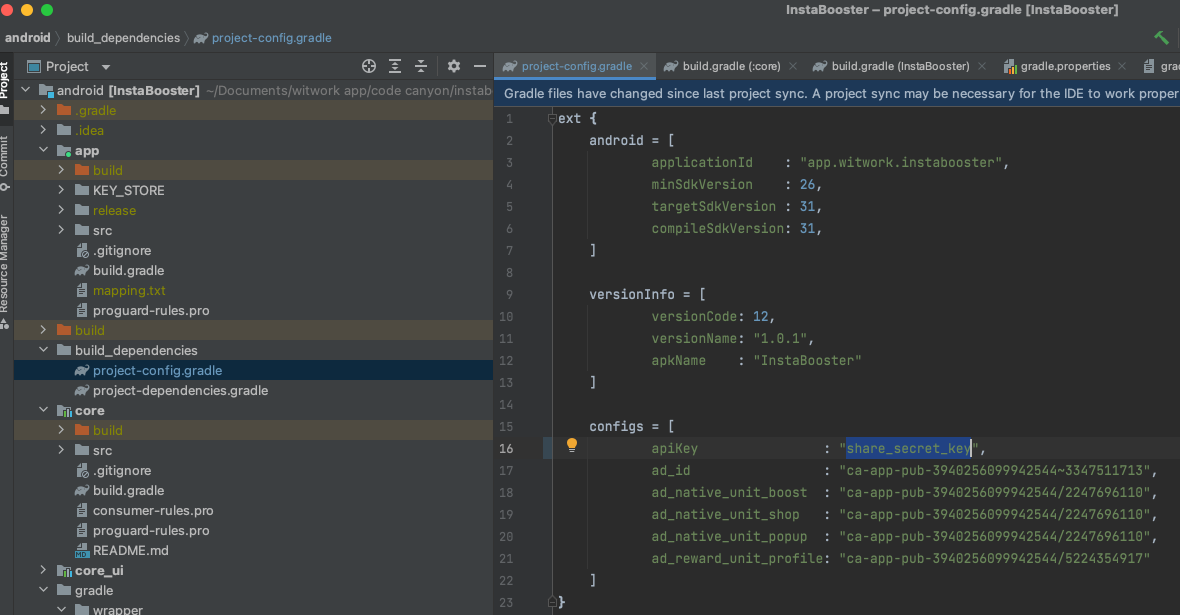1180x615 pixels.
Task: Switch to gradle.properties tab
Action: pos(1065,66)
